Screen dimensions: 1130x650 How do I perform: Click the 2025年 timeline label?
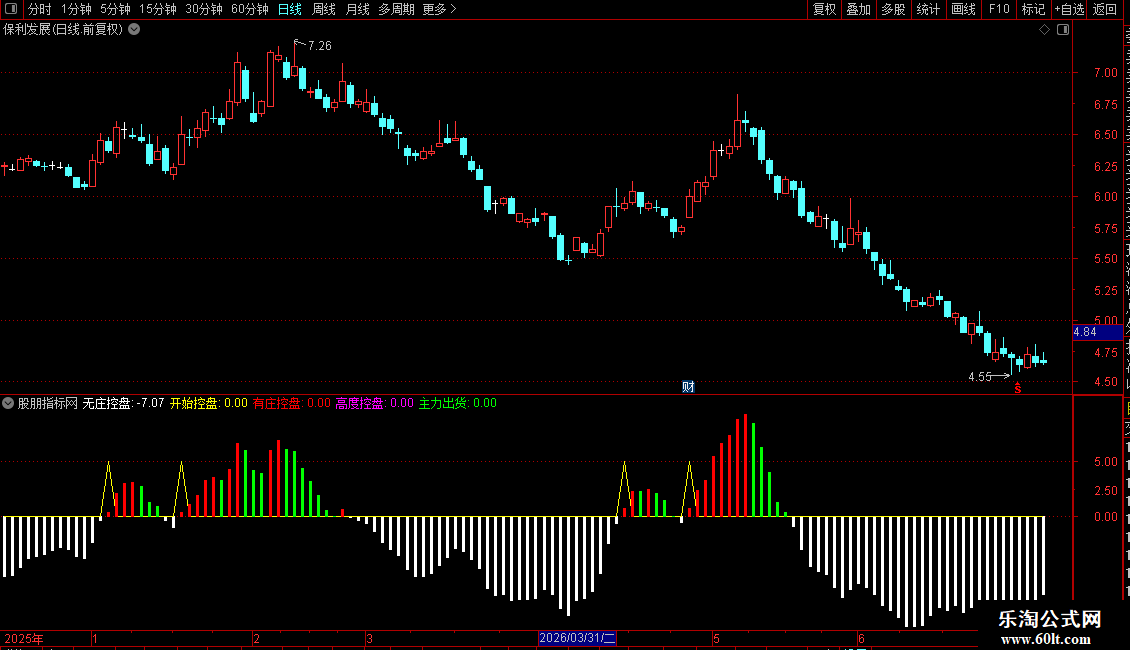[24, 638]
